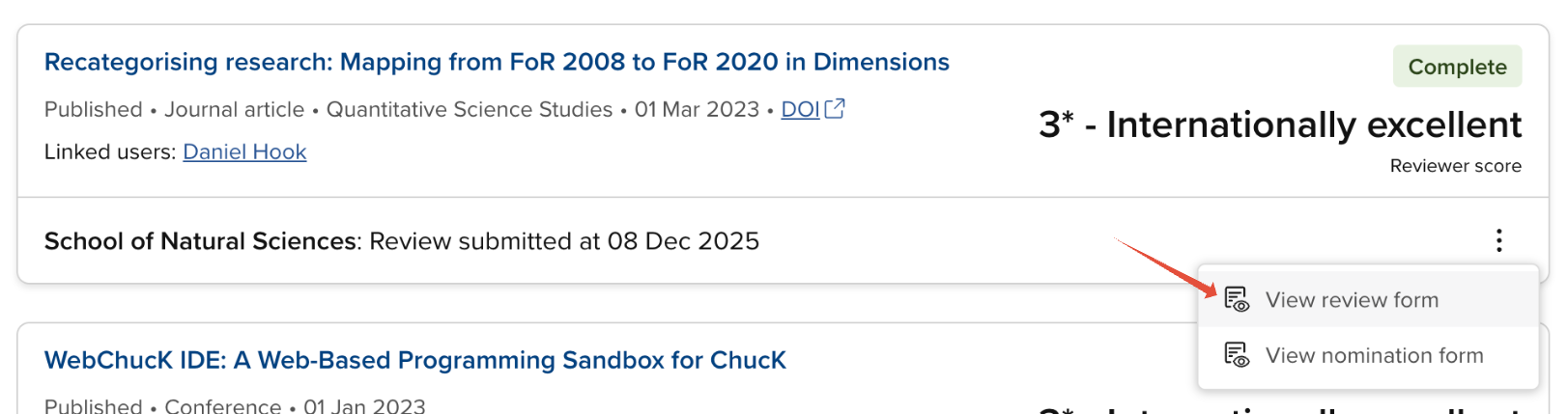Open the three-dot options menu
Image resolution: width=1568 pixels, height=414 pixels.
[1498, 240]
